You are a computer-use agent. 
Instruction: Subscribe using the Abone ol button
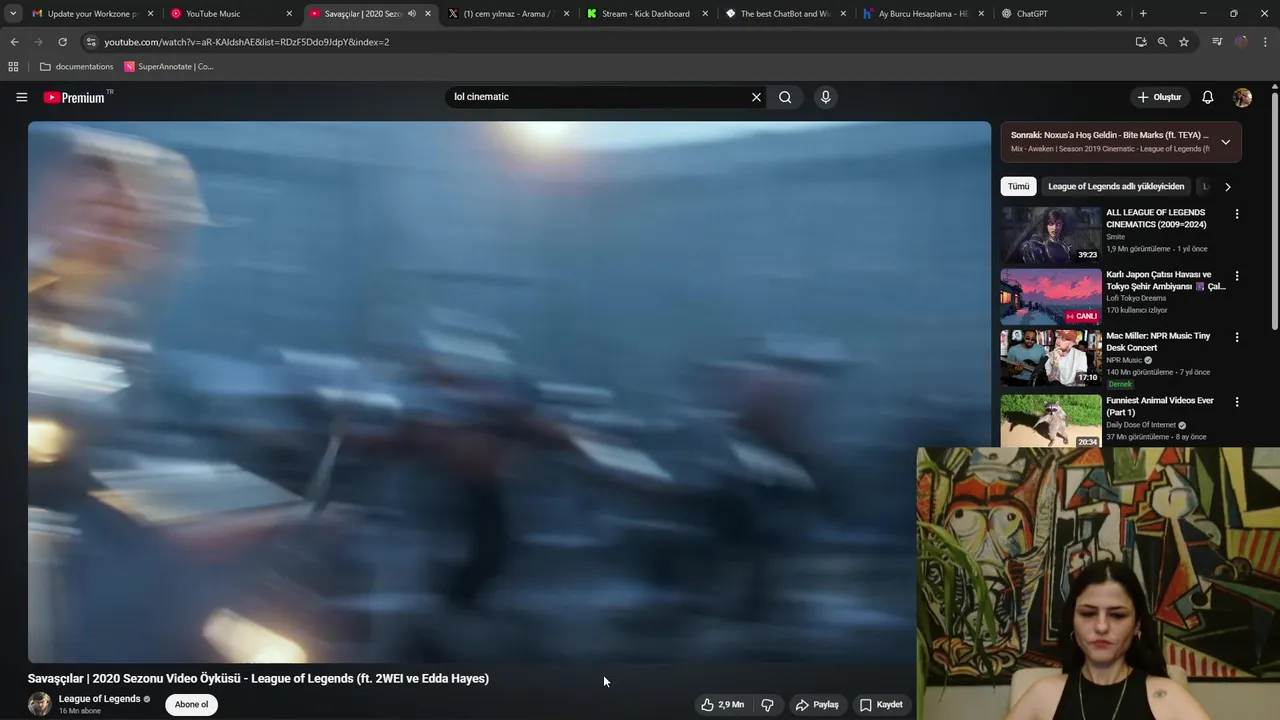(x=191, y=704)
